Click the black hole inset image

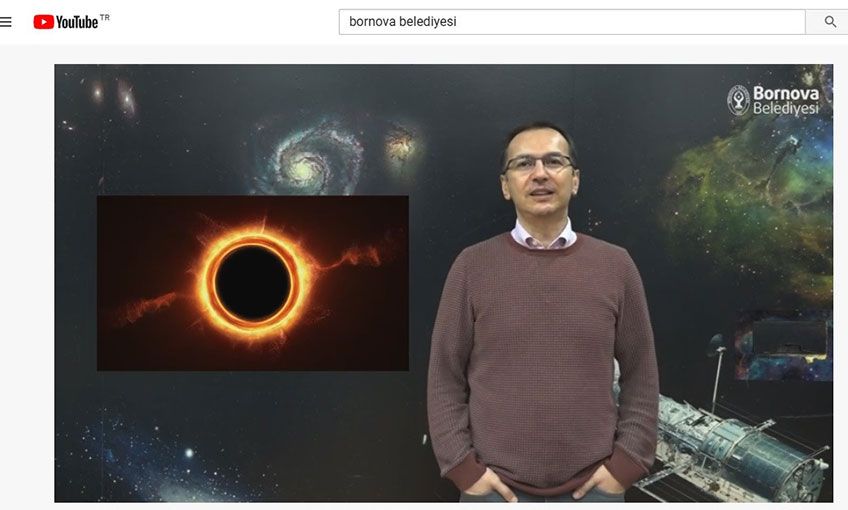coord(253,283)
